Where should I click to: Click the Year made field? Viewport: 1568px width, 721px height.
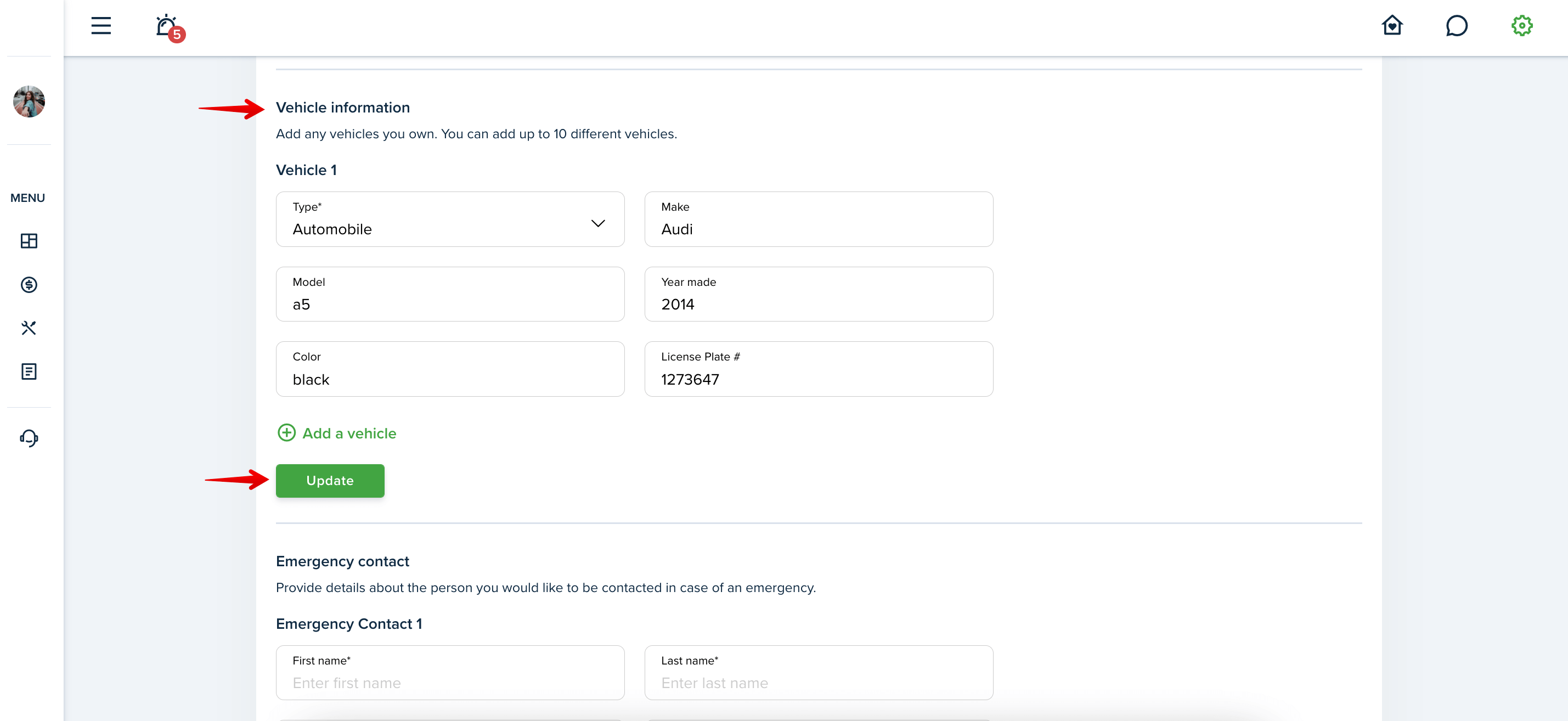tap(819, 294)
